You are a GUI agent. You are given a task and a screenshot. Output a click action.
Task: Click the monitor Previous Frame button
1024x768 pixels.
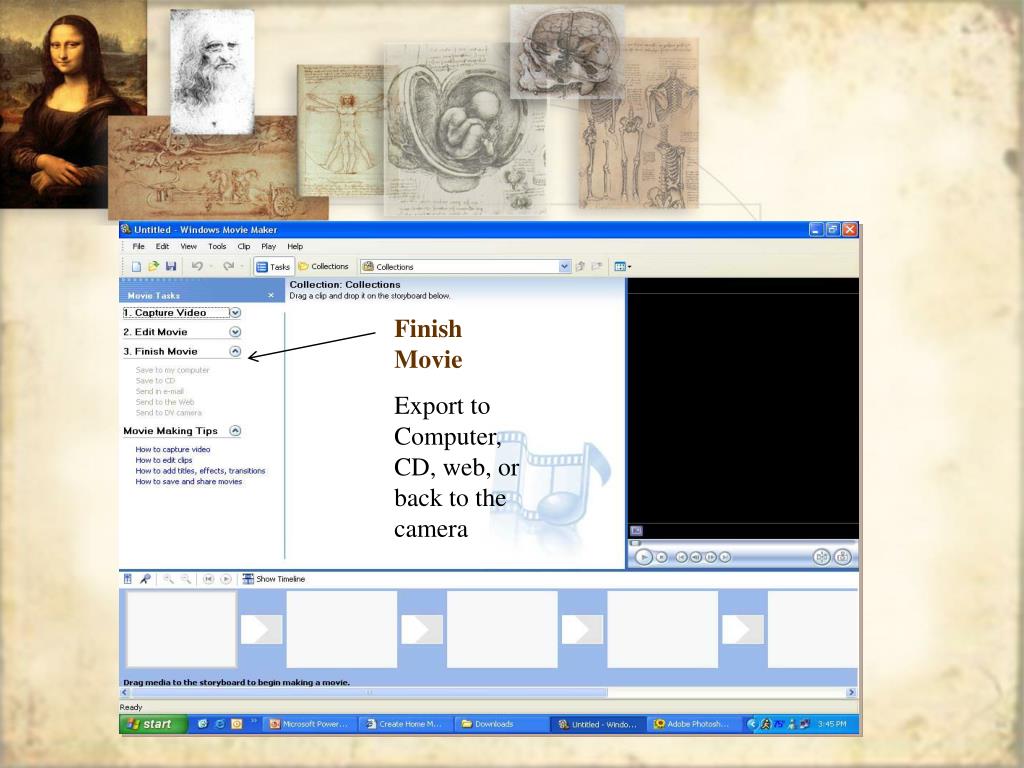point(696,557)
